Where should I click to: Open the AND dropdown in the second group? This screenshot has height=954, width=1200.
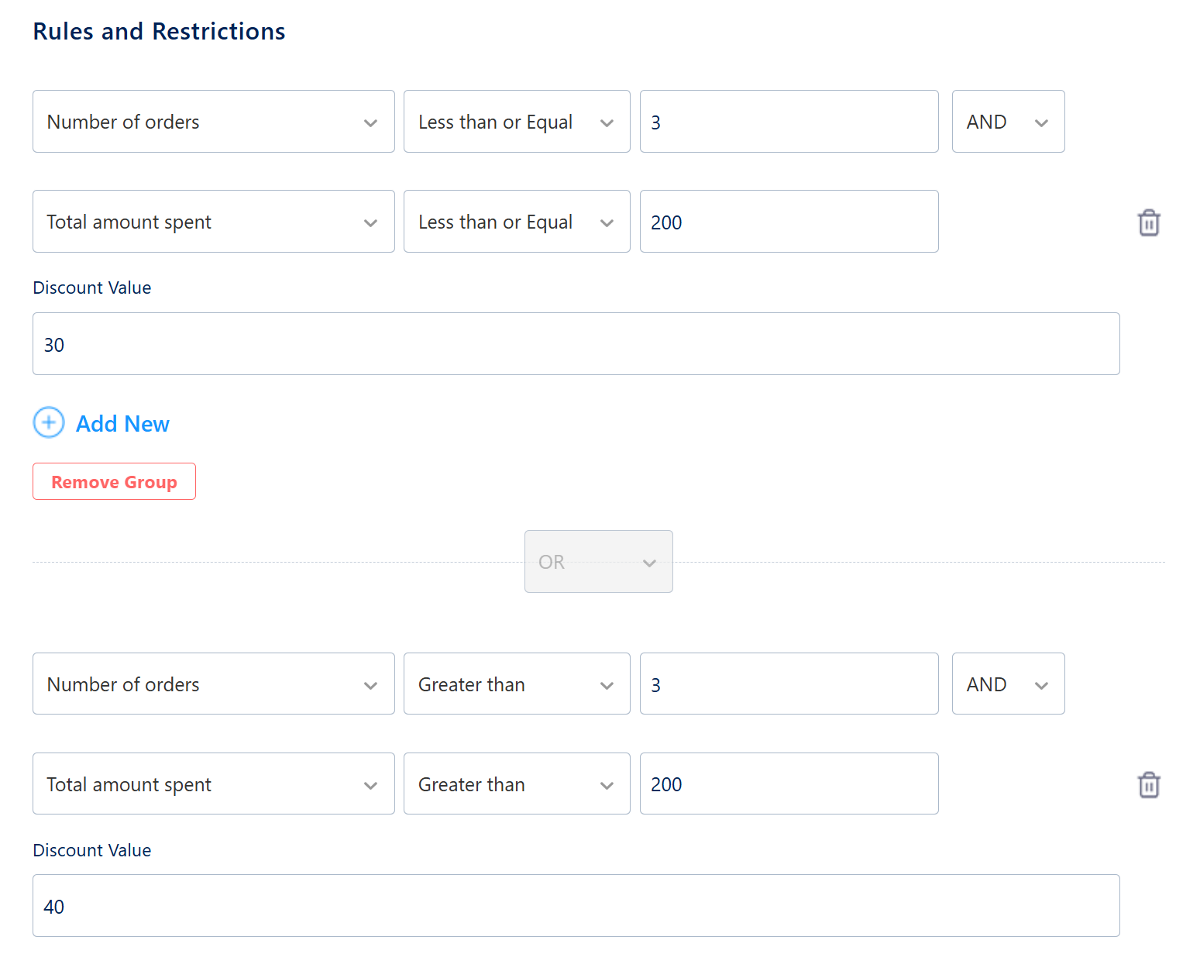(1007, 684)
